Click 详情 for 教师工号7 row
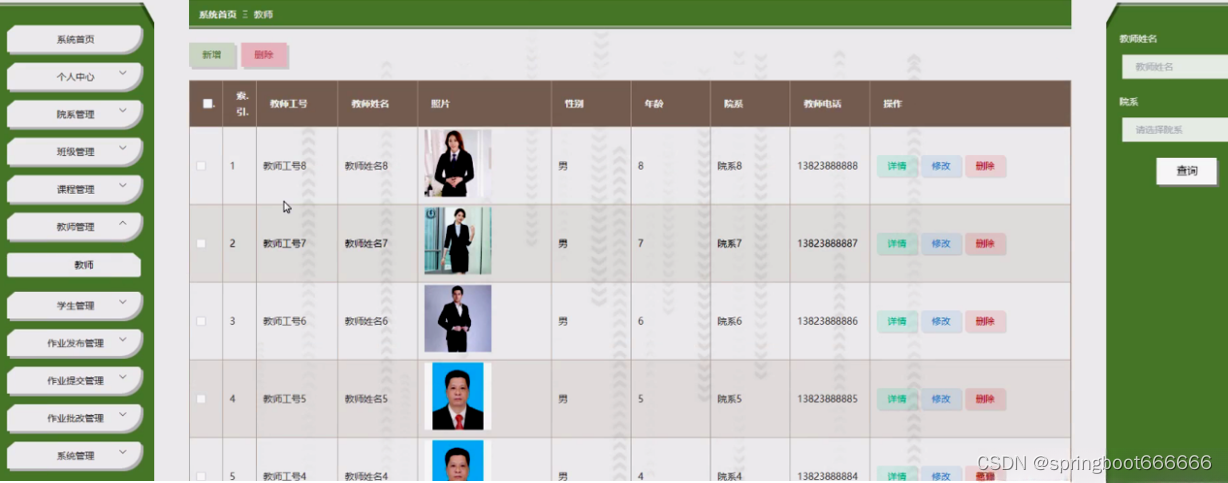 point(897,243)
